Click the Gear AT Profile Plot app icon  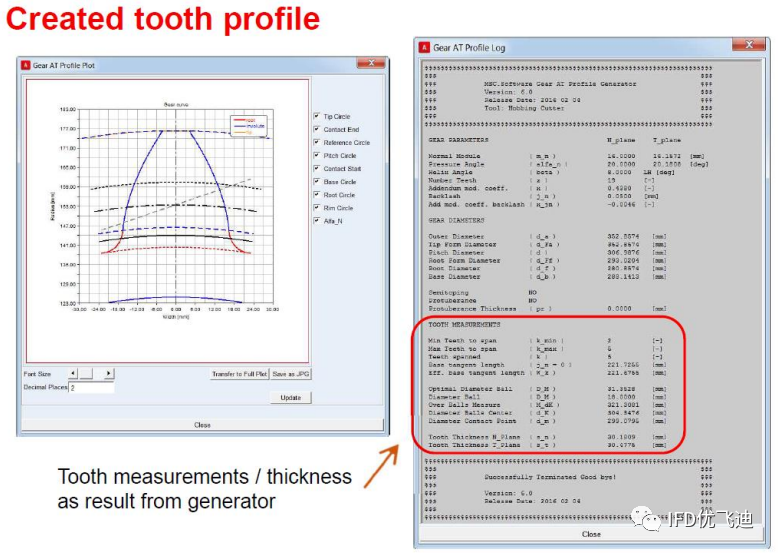[x=26, y=65]
